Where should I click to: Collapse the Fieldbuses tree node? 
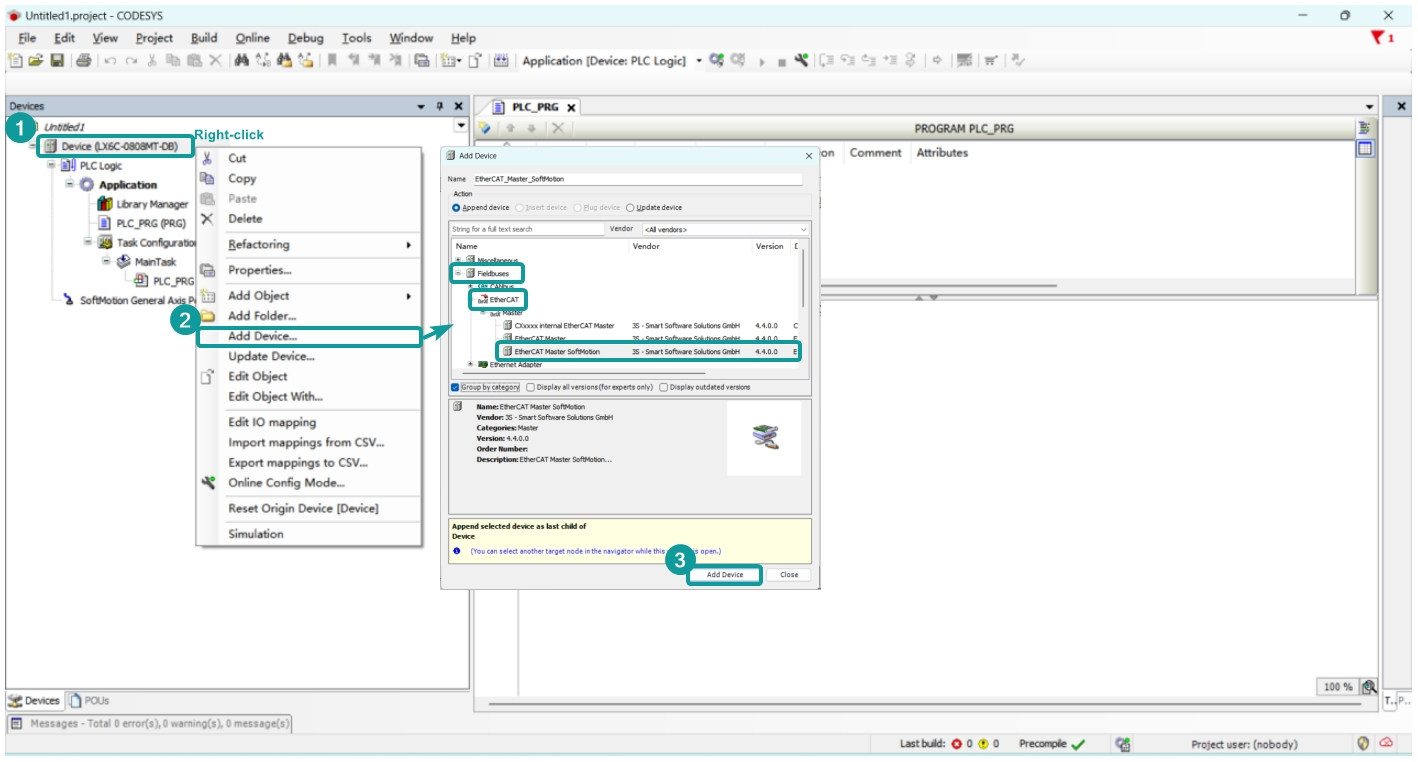click(x=458, y=273)
